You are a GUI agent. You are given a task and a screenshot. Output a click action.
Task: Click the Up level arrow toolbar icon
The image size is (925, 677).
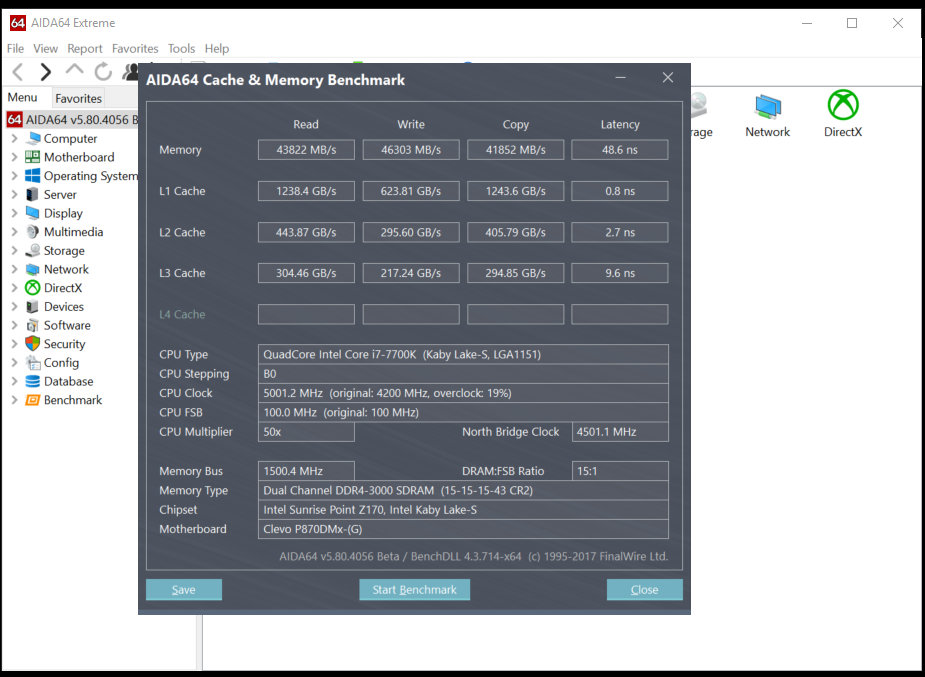coord(74,70)
